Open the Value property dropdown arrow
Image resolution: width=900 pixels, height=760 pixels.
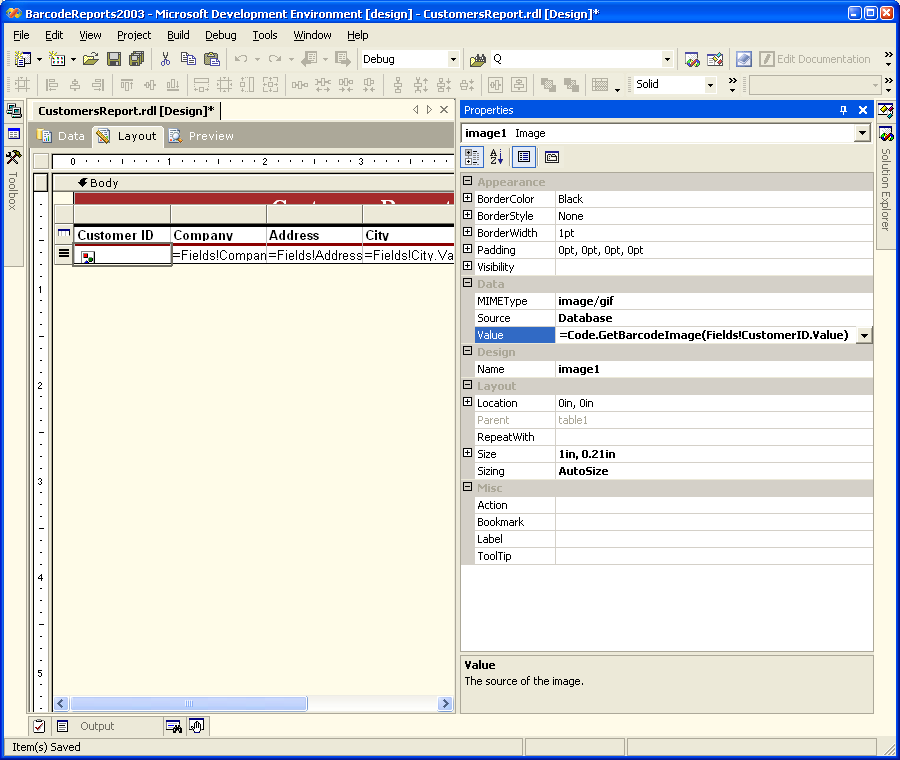tap(864, 335)
